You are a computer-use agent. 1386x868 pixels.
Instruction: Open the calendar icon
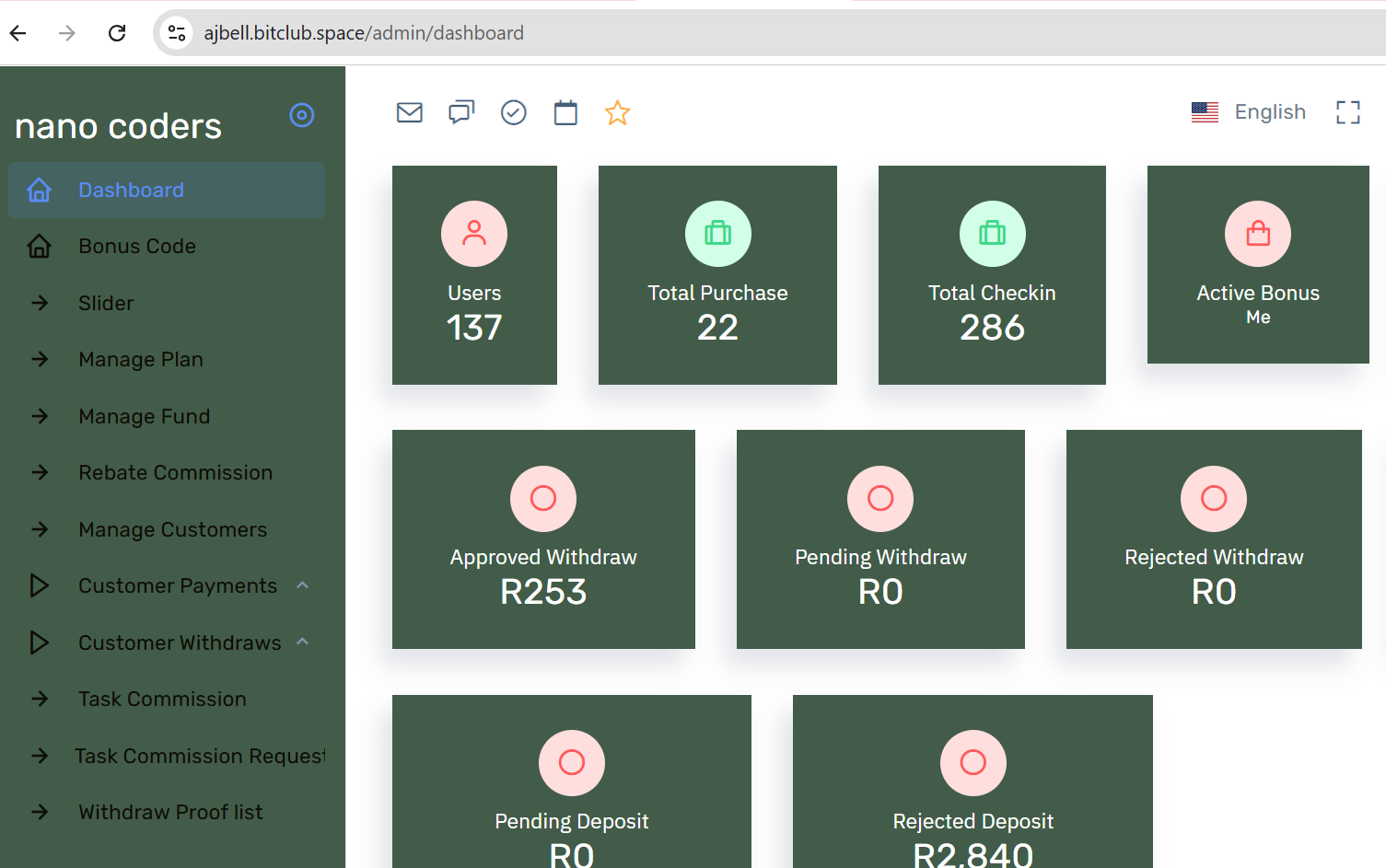565,113
